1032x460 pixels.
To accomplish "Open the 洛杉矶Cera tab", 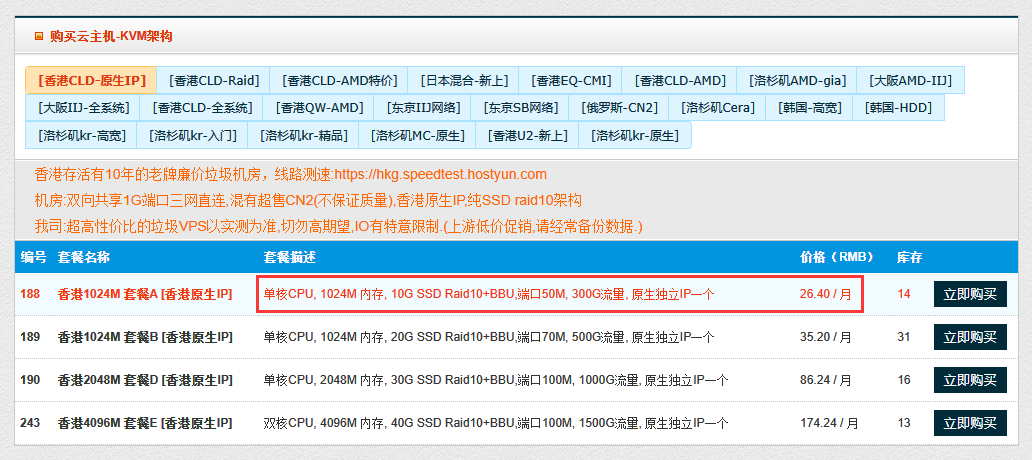I will coord(717,108).
